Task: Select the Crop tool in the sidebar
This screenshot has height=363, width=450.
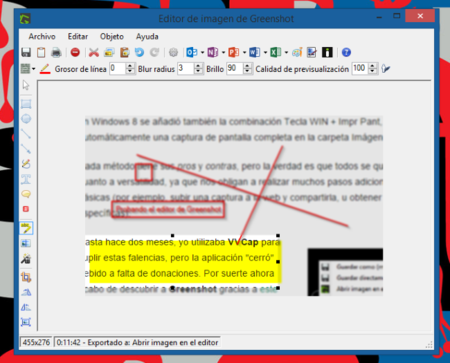Action: click(x=26, y=277)
